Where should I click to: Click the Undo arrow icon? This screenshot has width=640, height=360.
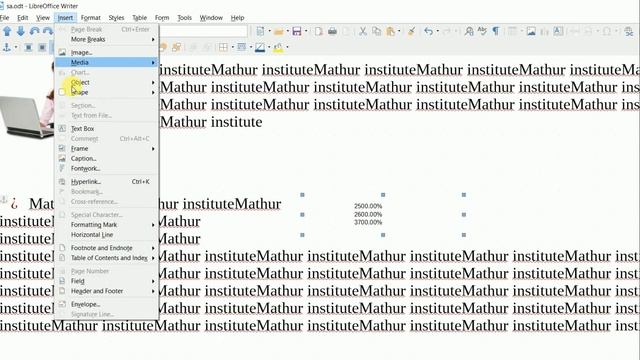tap(428, 31)
